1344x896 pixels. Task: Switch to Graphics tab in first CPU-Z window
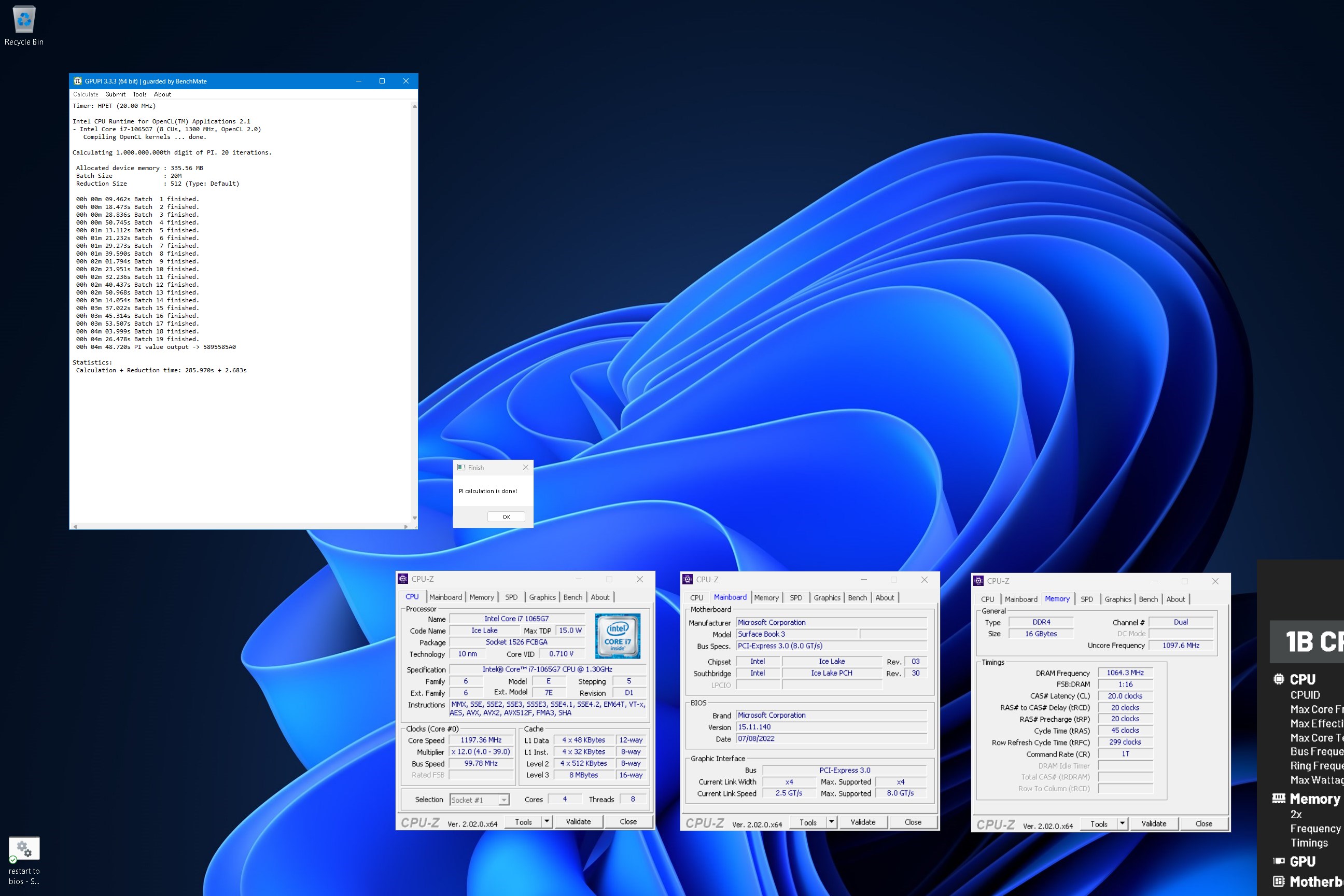(542, 597)
